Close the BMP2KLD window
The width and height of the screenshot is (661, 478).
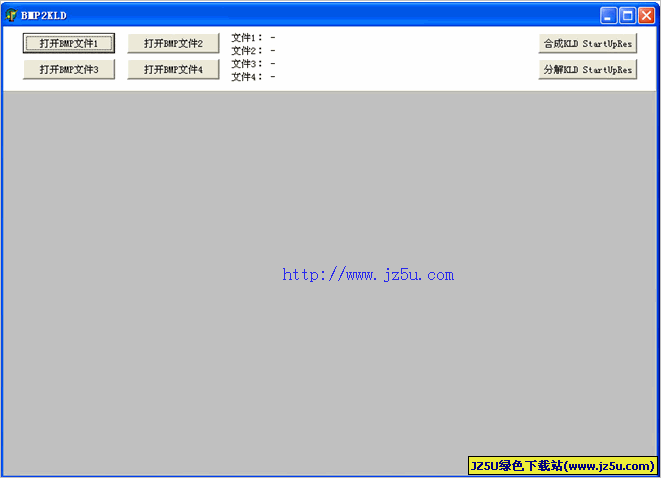tap(646, 16)
